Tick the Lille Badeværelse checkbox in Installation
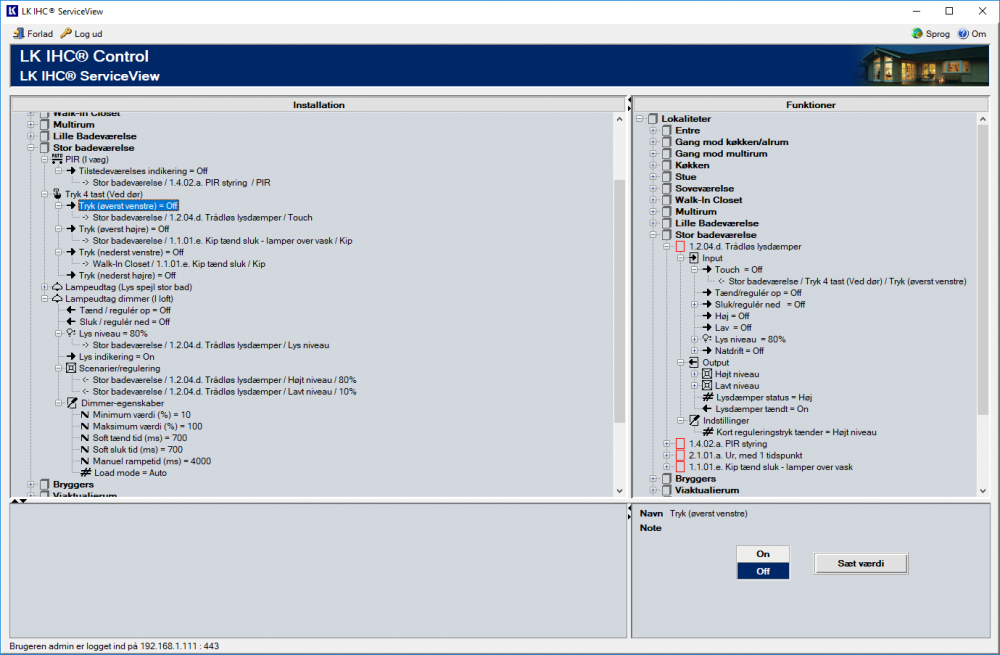Screen dimensions: 1000x655 point(45,136)
